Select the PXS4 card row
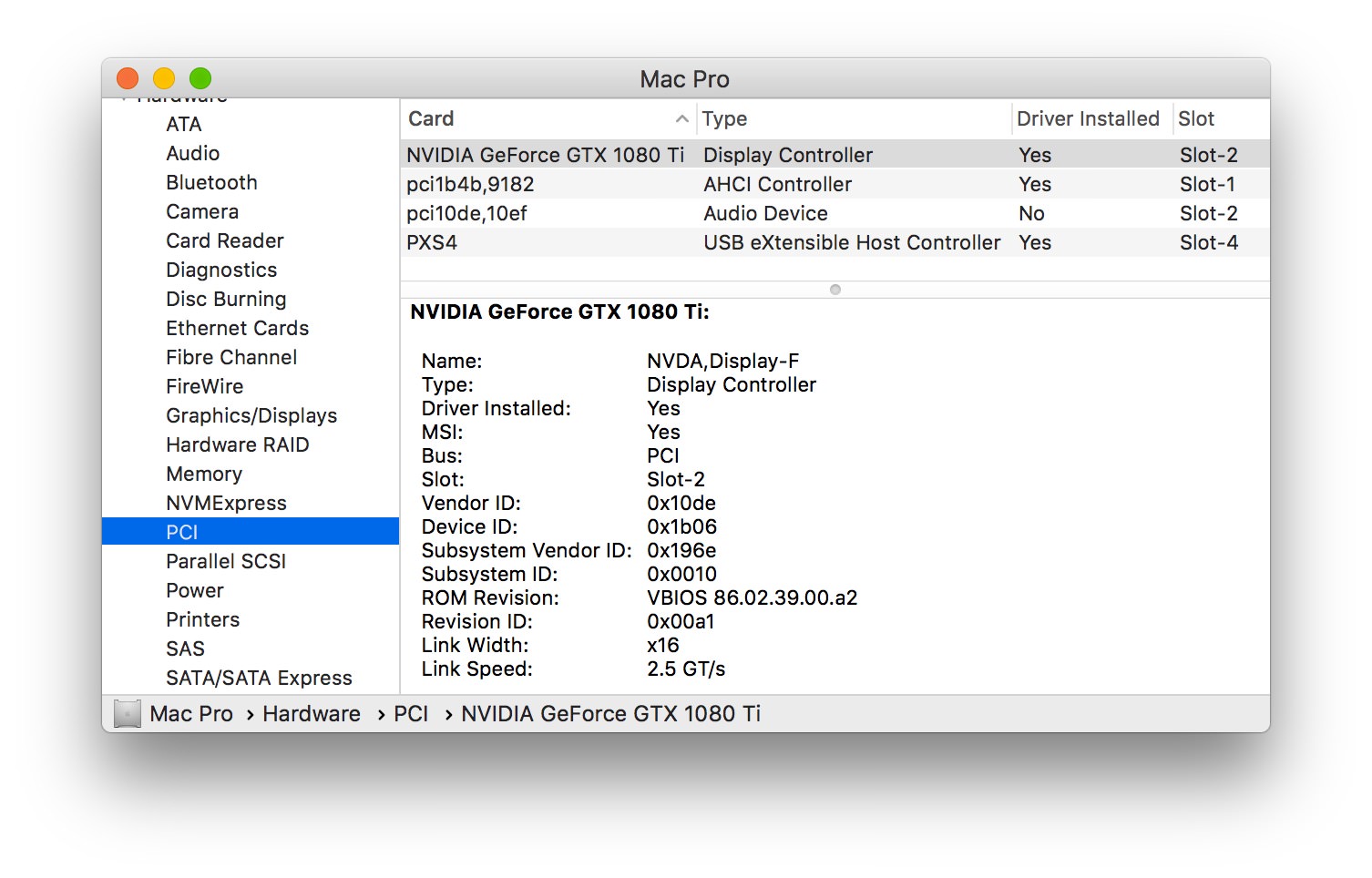This screenshot has height=878, width=1372. coord(834,242)
